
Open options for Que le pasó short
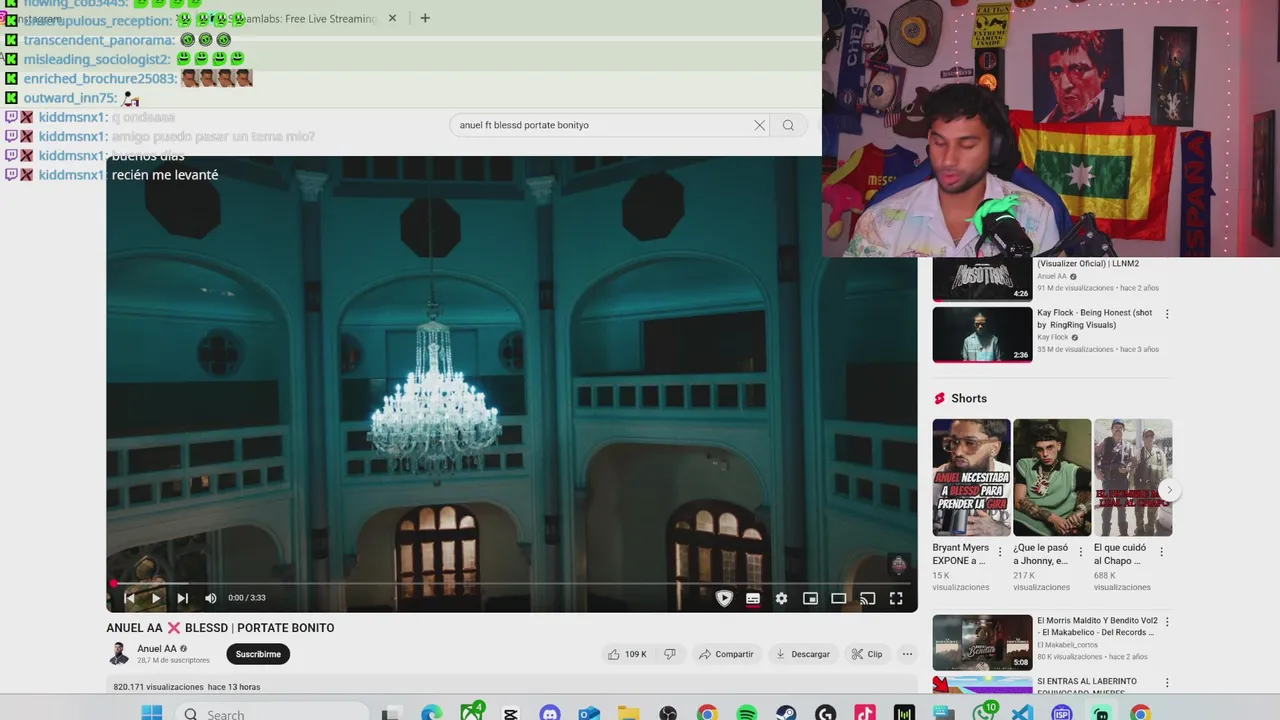point(1080,552)
